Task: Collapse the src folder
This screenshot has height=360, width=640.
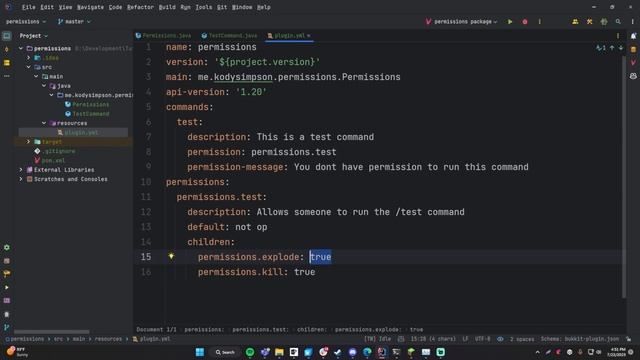Action: 29,67
